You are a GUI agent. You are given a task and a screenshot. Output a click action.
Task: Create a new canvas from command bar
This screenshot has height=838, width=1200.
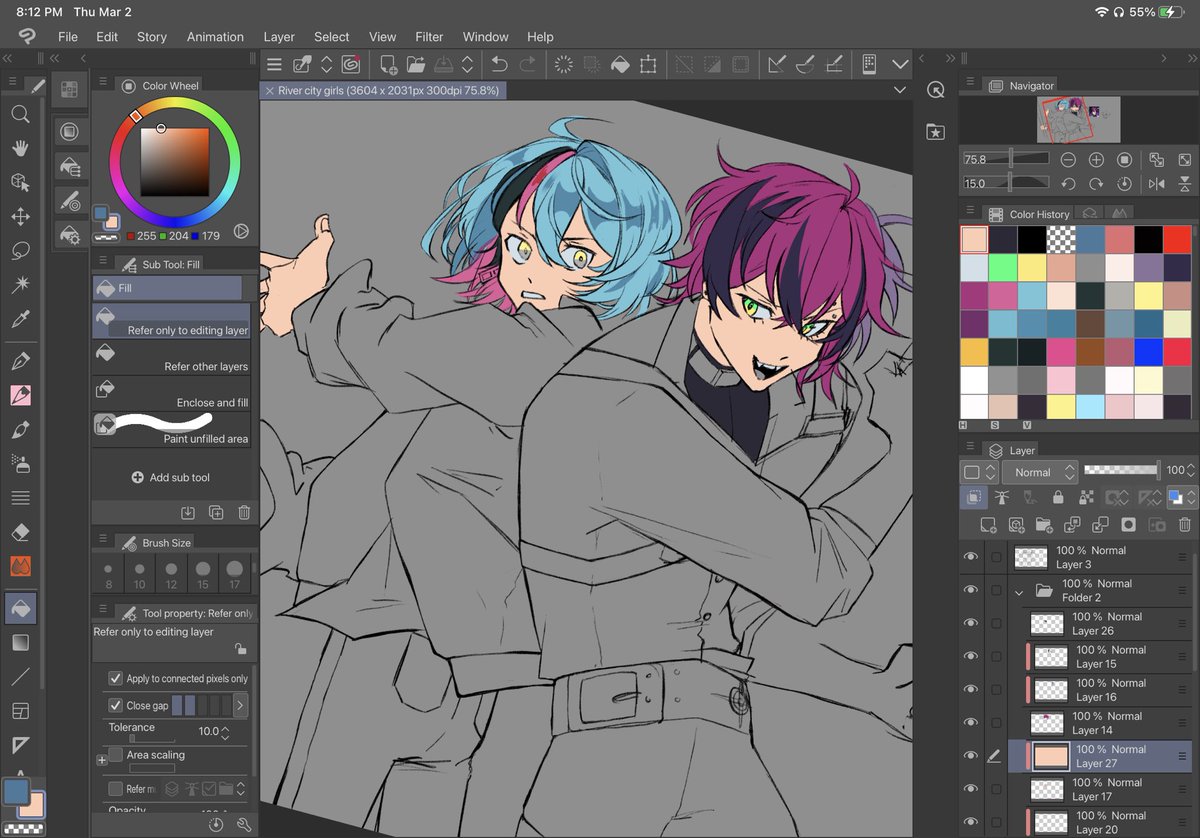[389, 64]
